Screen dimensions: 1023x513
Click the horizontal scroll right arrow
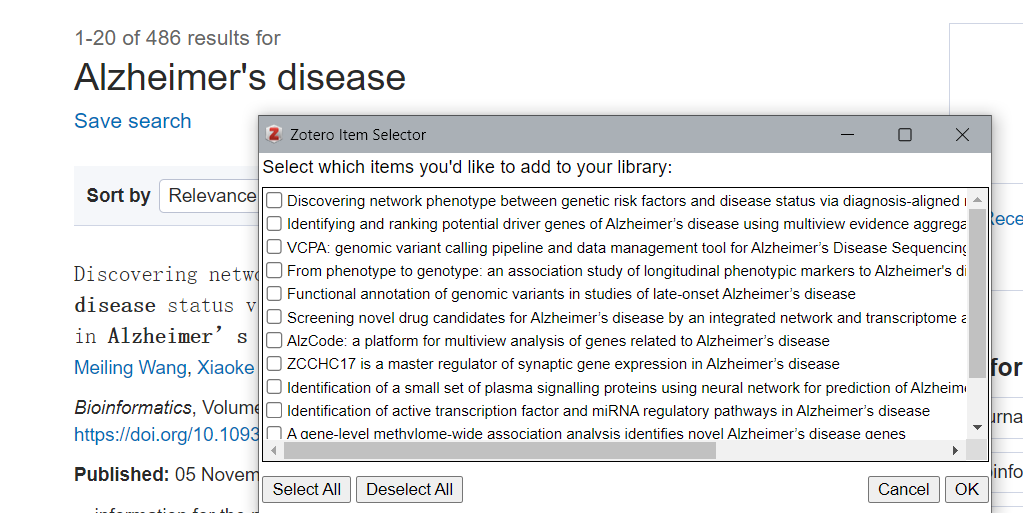coord(956,450)
